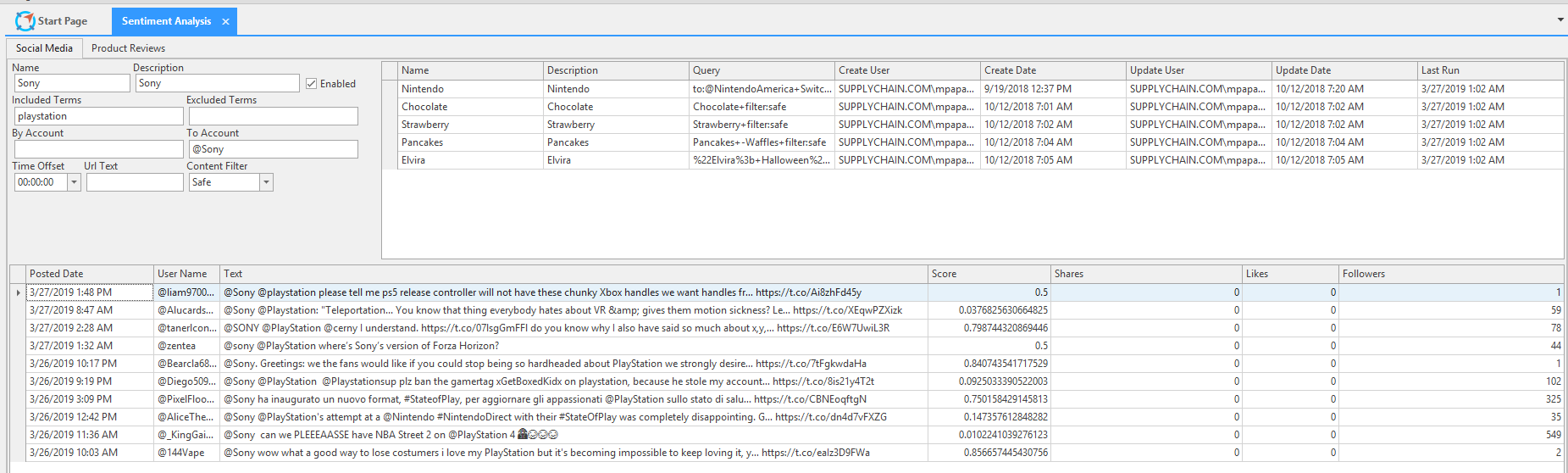1568x473 pixels.
Task: Edit the Included Terms field
Action: pos(98,116)
